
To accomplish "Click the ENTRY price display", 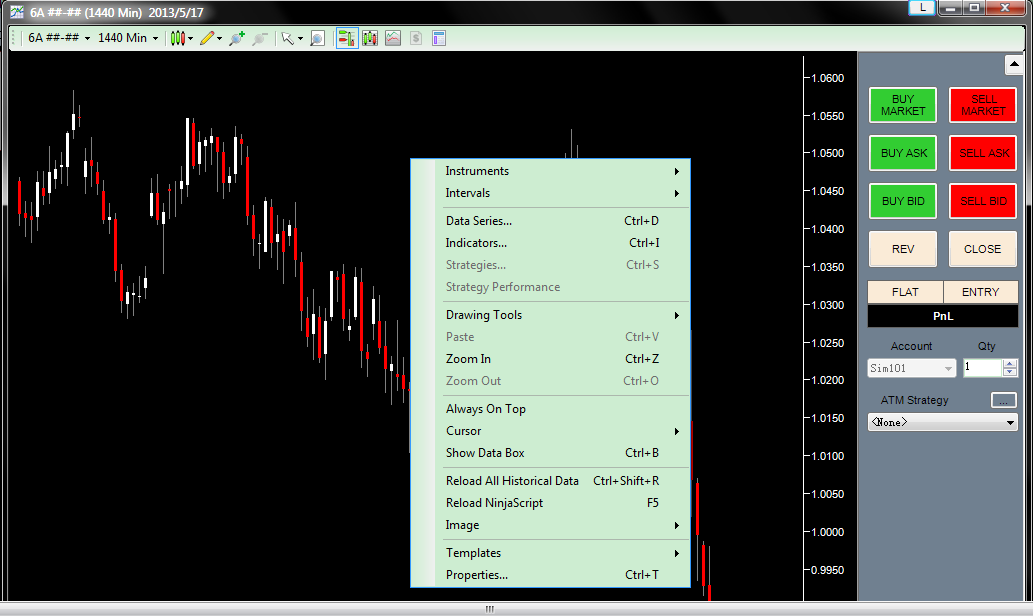I will click(x=980, y=292).
